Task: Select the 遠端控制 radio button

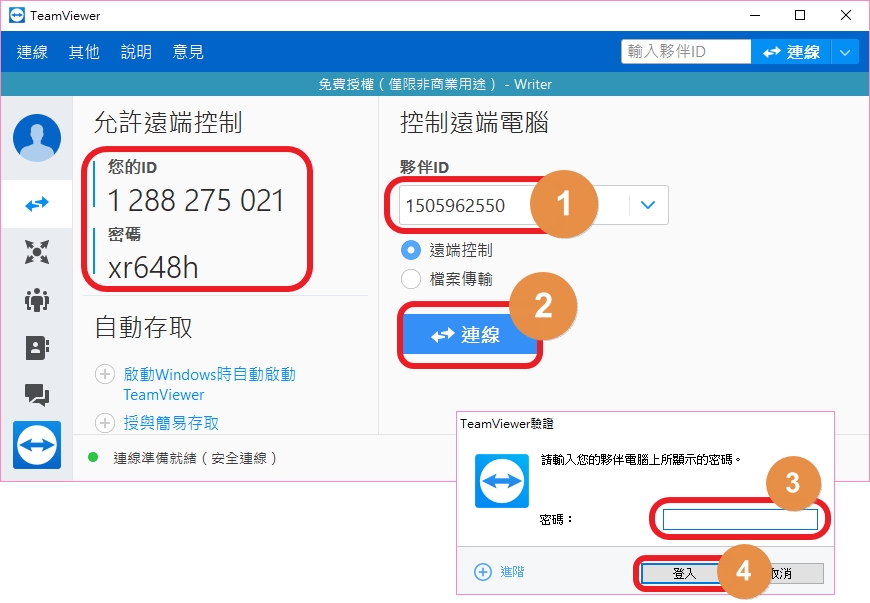Action: pyautogui.click(x=411, y=250)
